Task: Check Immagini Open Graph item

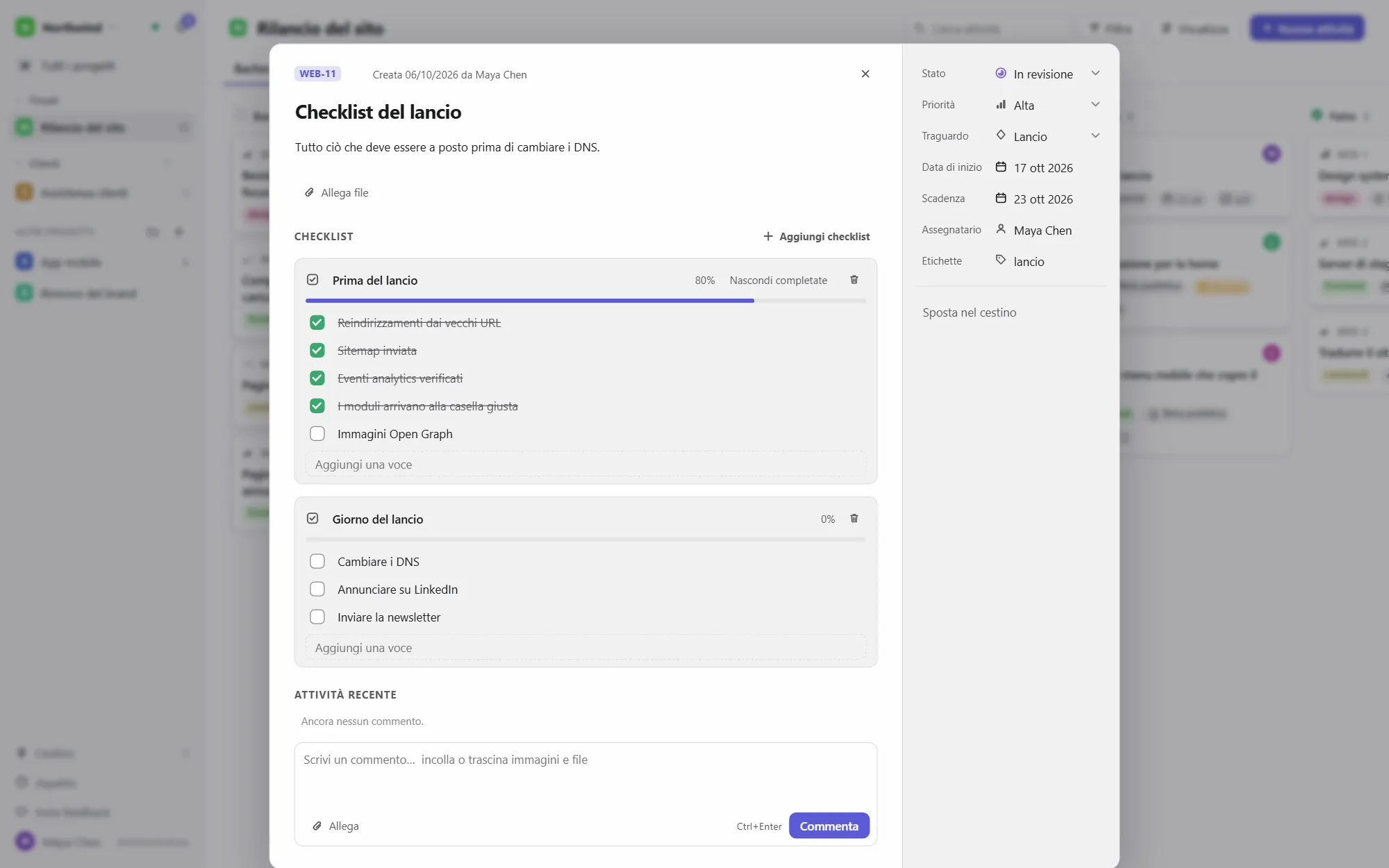Action: pos(317,433)
